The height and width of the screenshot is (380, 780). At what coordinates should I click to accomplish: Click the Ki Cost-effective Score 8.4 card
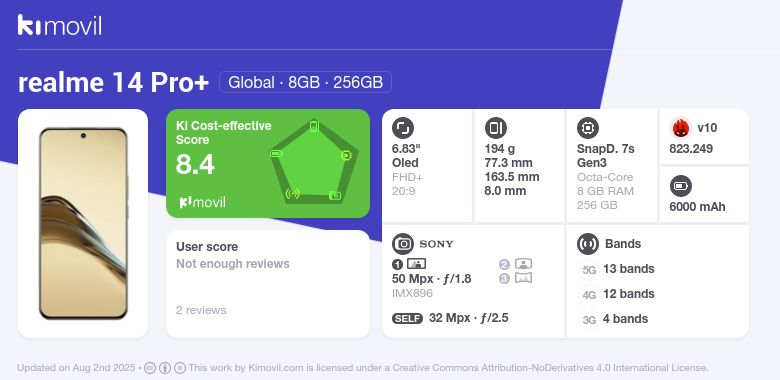point(268,164)
